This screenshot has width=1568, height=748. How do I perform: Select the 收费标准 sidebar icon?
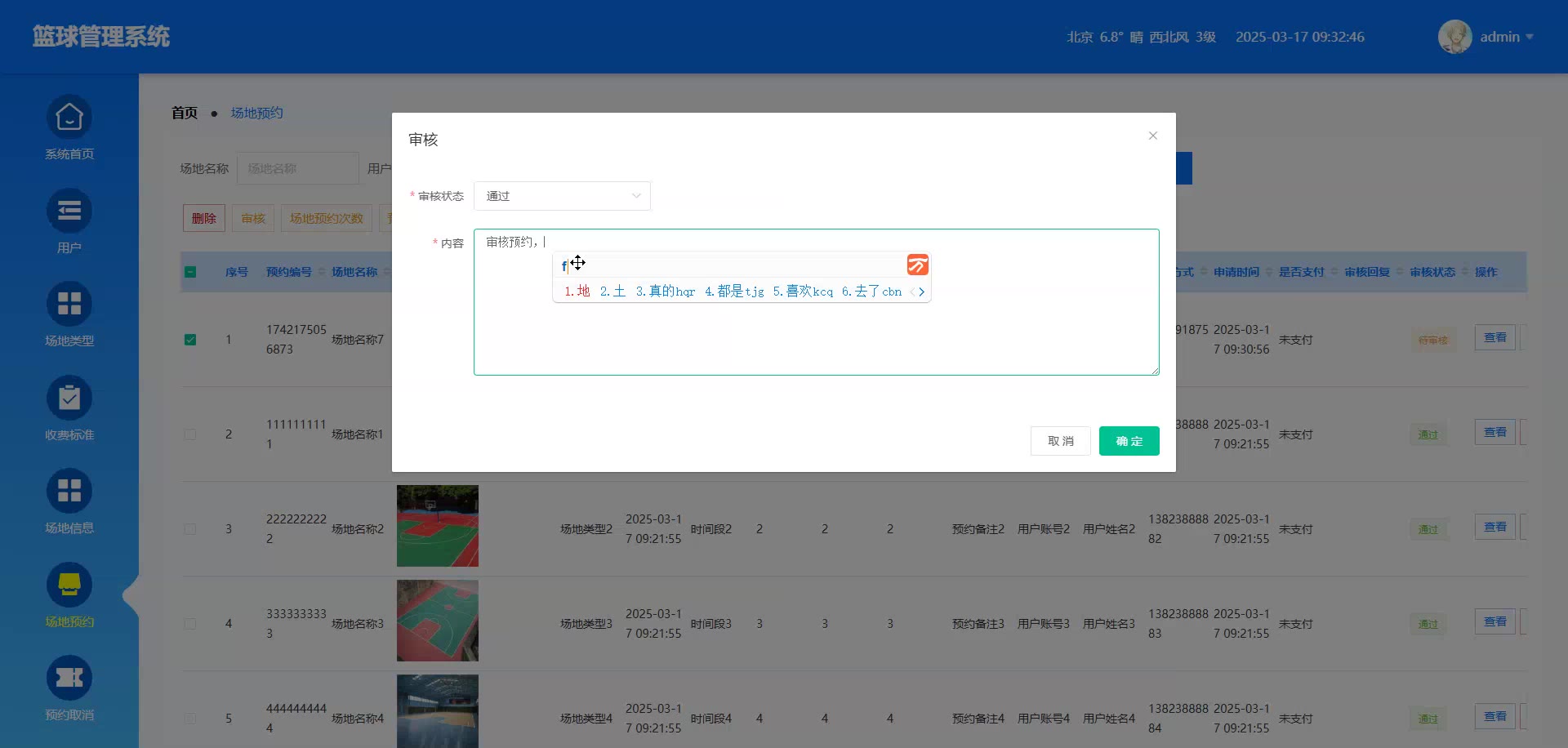tap(69, 398)
